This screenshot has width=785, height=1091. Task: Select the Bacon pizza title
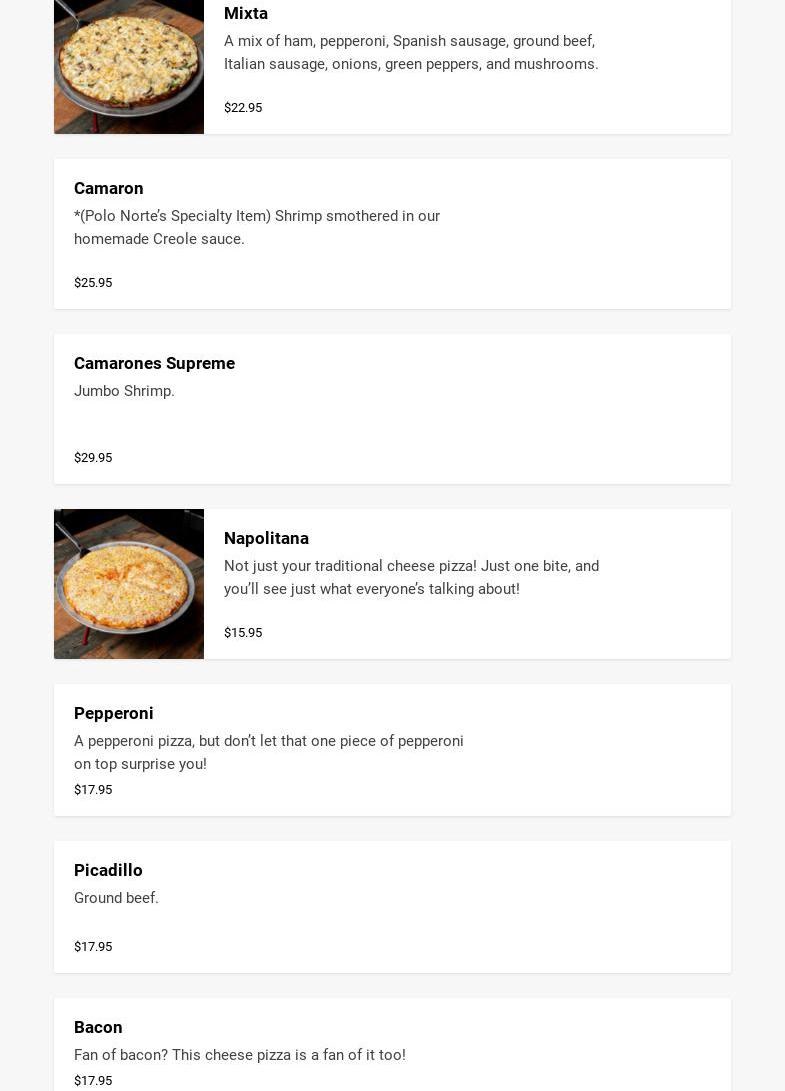pos(98,1027)
